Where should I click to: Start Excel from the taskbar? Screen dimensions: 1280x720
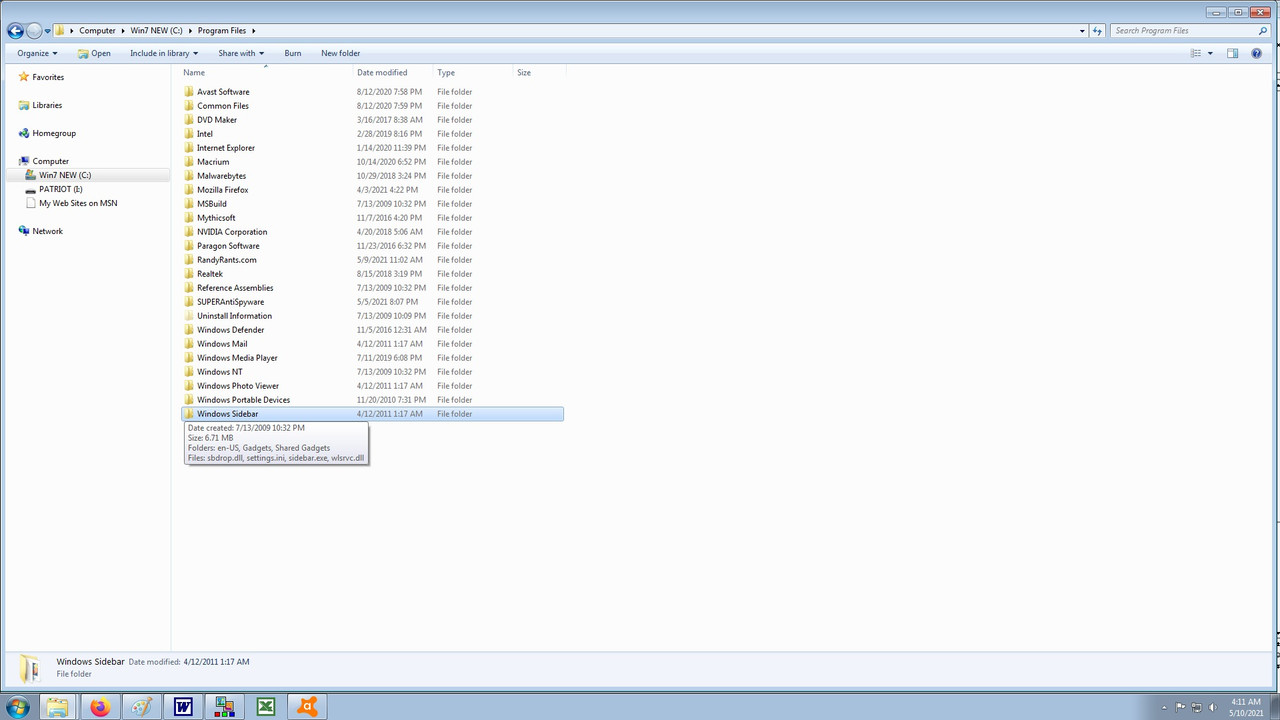[x=265, y=707]
